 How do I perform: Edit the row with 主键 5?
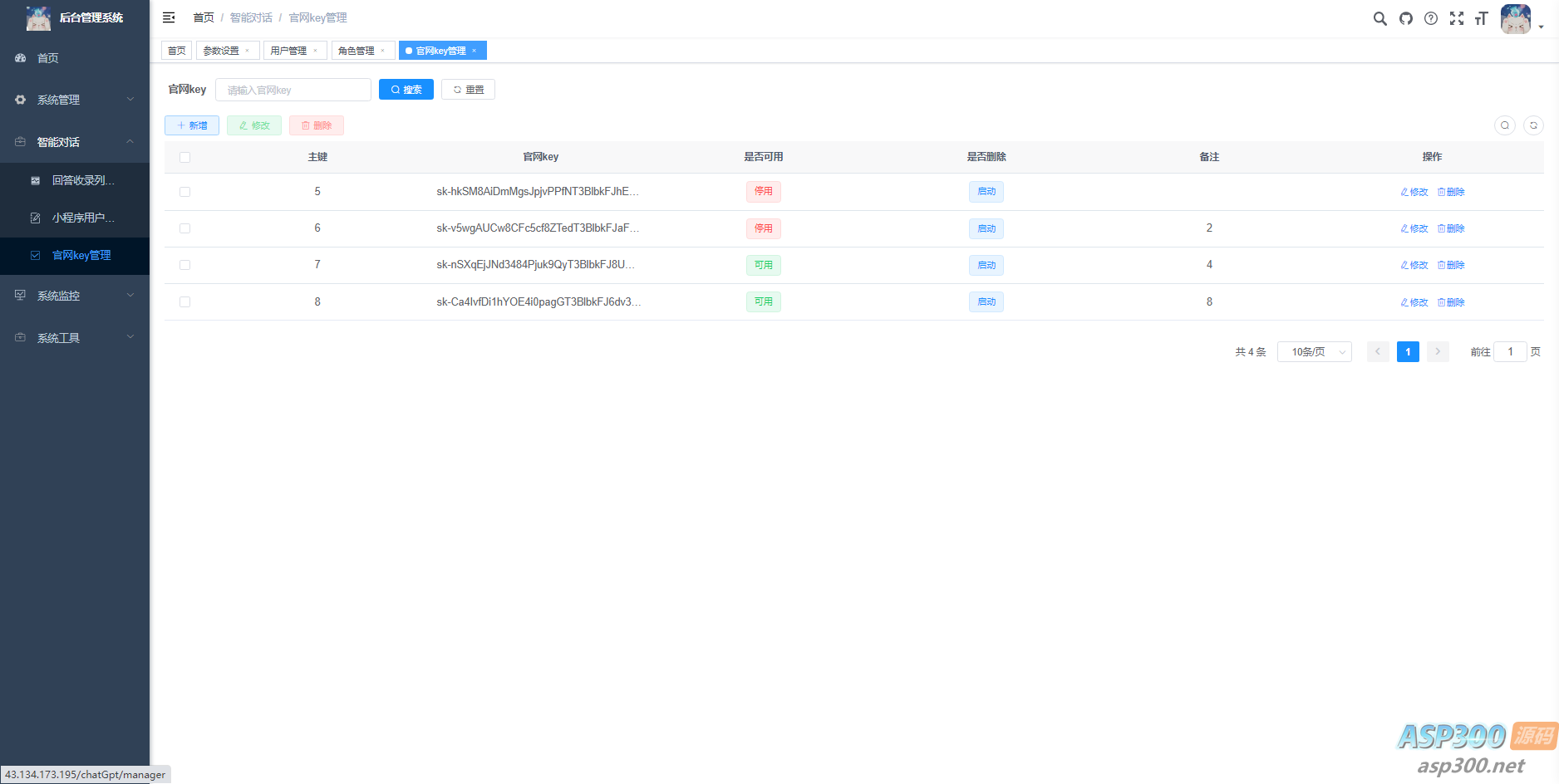tap(1414, 192)
